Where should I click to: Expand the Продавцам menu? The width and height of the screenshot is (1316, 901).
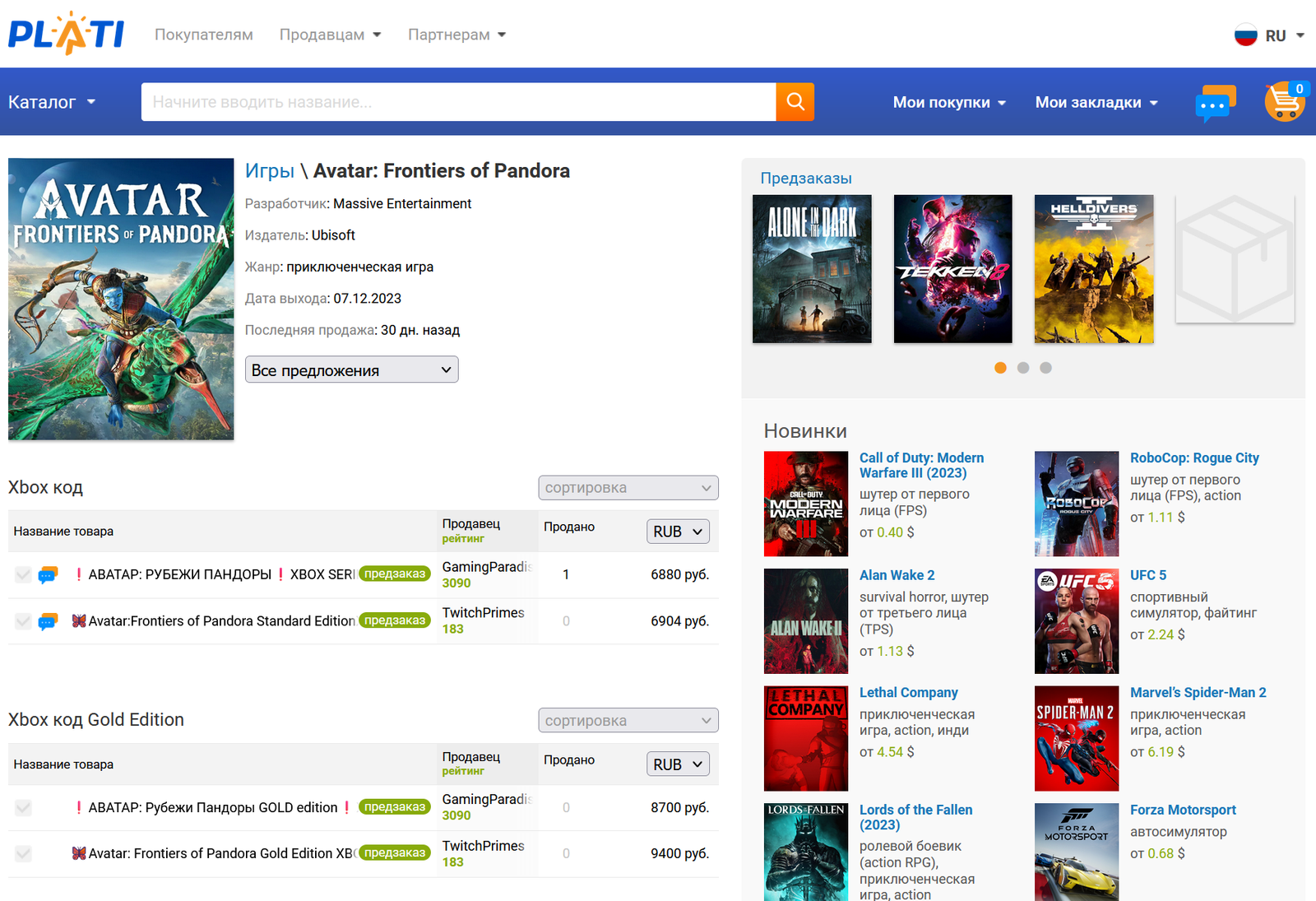point(330,35)
